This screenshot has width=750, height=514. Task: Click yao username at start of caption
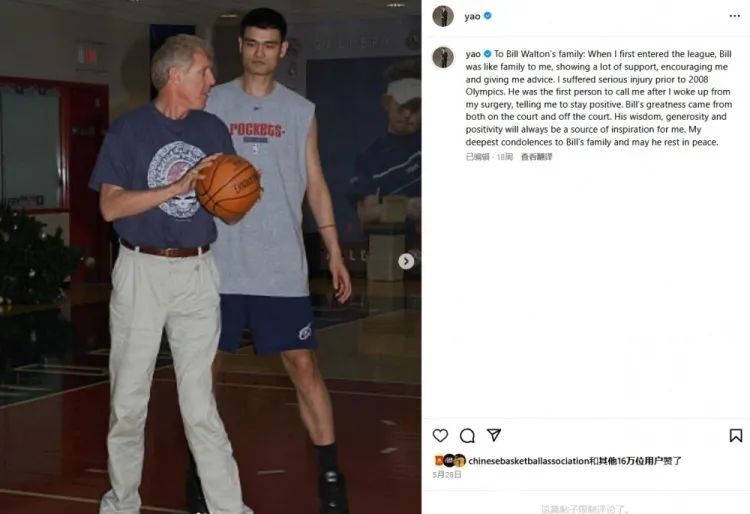(473, 54)
